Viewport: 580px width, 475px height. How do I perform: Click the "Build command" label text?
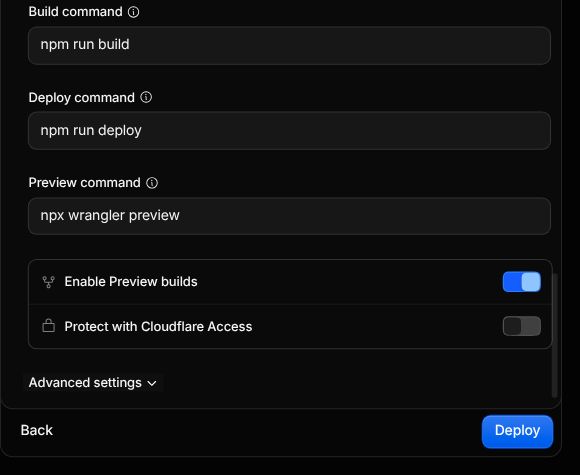click(75, 12)
